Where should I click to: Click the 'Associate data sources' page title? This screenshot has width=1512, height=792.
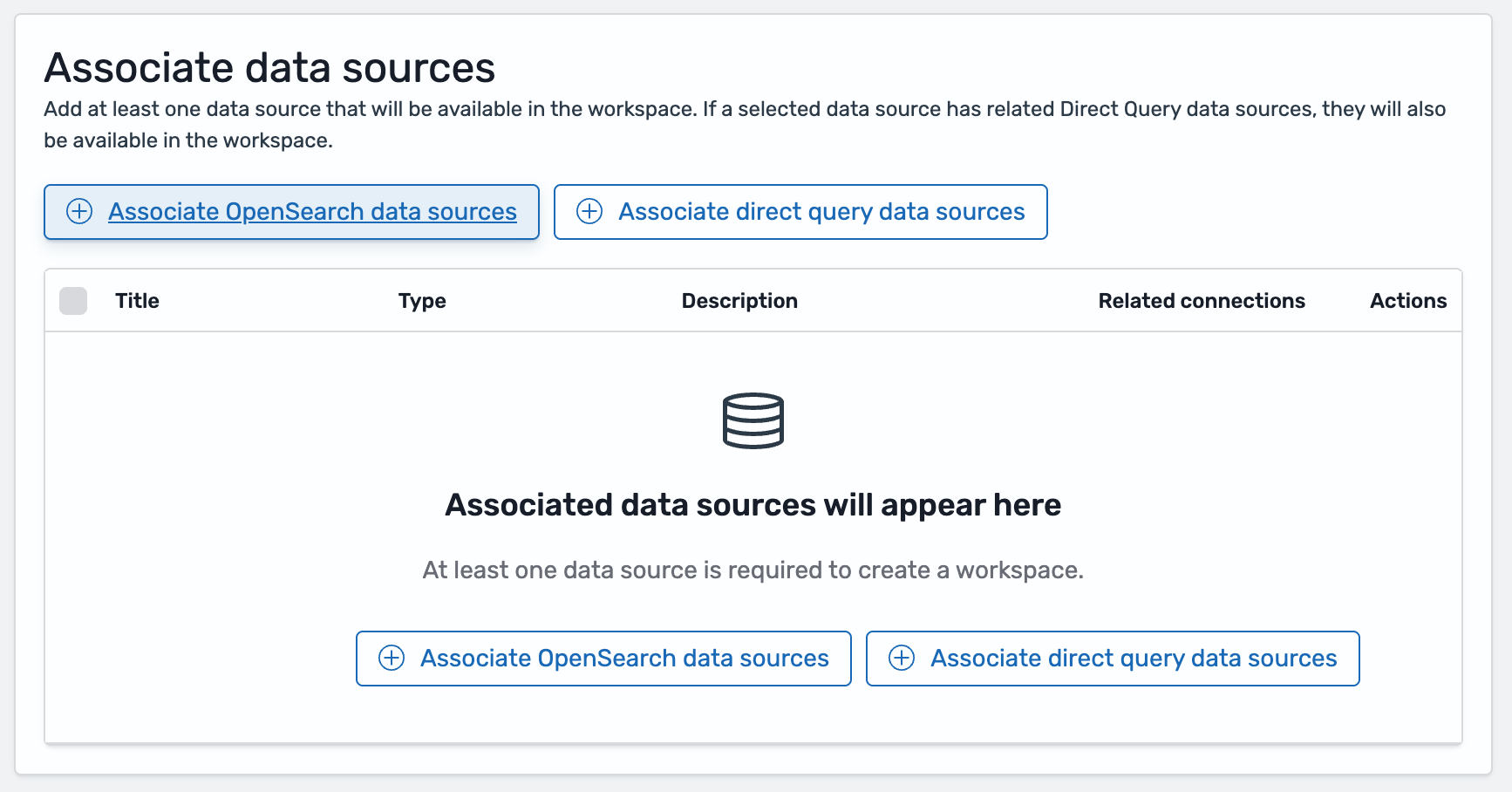click(269, 68)
